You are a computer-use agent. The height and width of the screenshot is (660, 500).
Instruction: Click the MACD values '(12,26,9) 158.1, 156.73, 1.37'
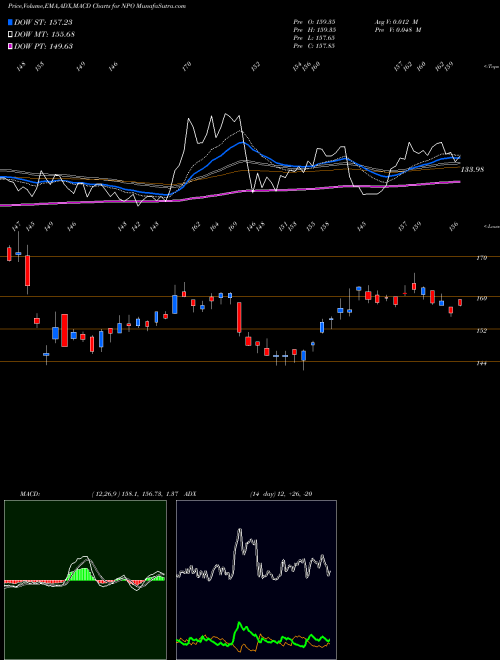(x=136, y=494)
